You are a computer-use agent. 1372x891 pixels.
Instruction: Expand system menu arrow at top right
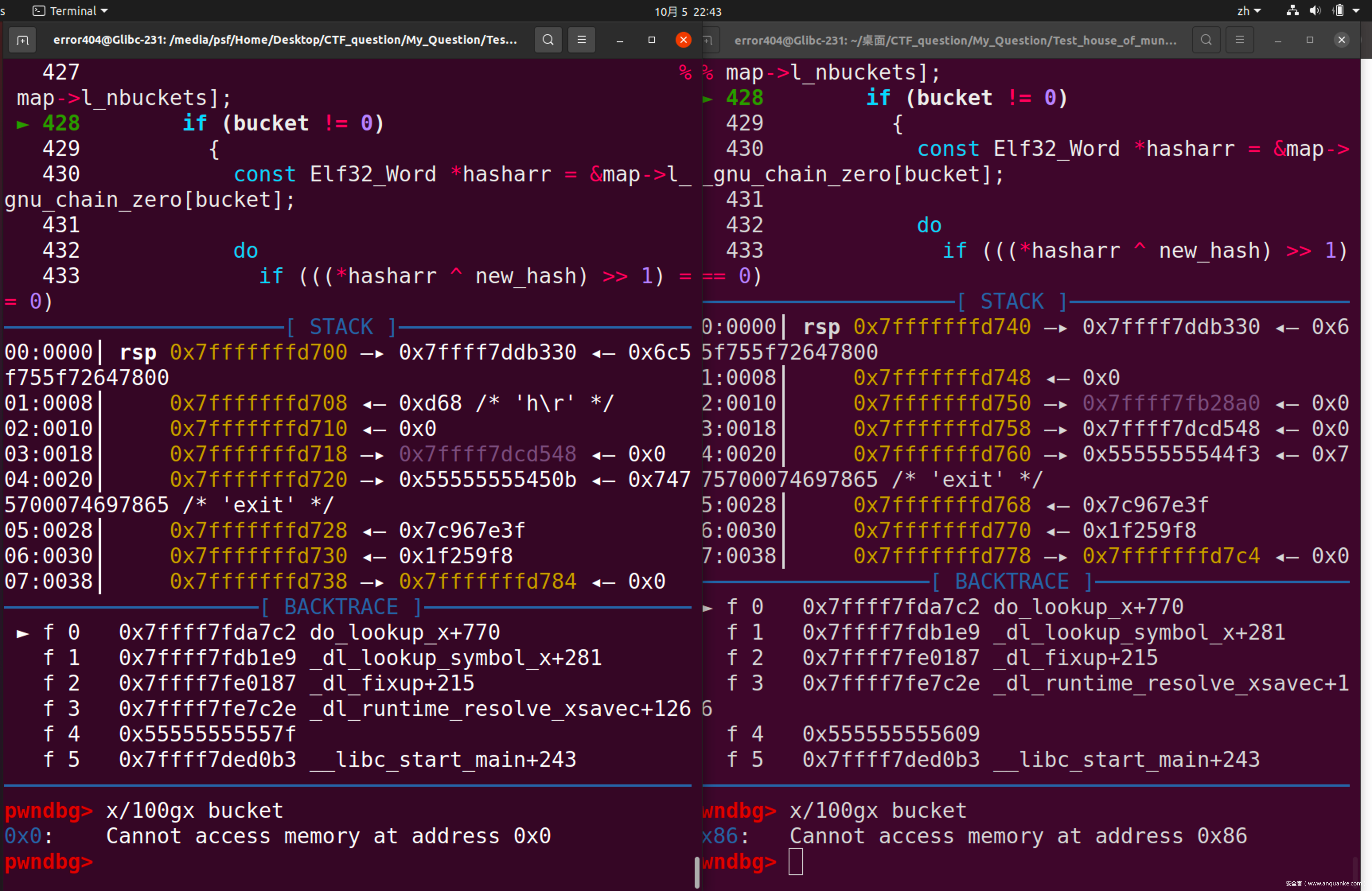point(1356,11)
